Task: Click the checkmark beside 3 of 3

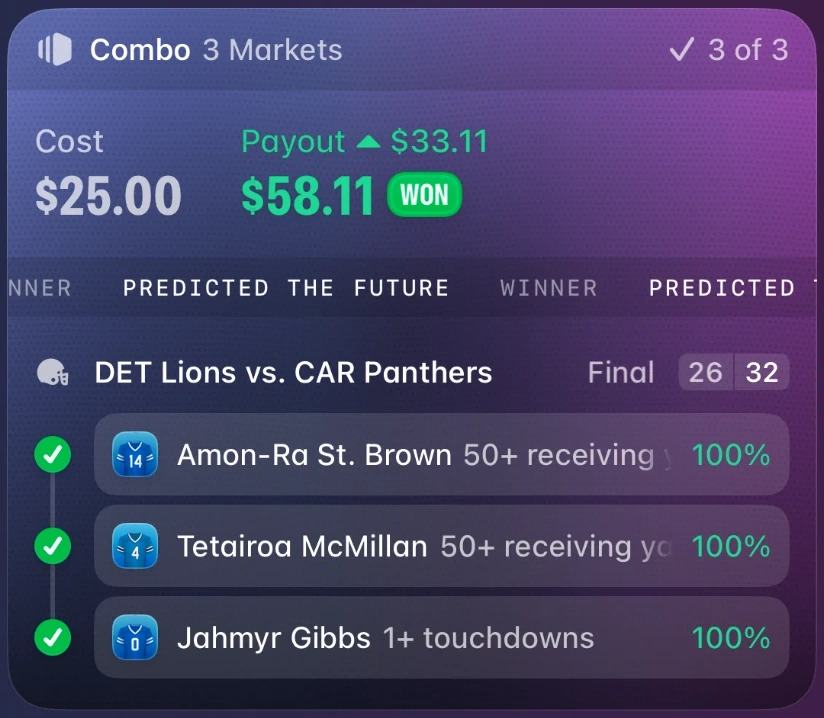Action: [682, 50]
